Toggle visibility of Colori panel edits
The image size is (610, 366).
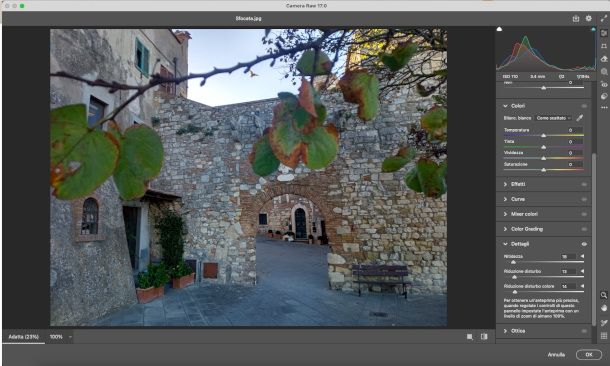point(584,106)
